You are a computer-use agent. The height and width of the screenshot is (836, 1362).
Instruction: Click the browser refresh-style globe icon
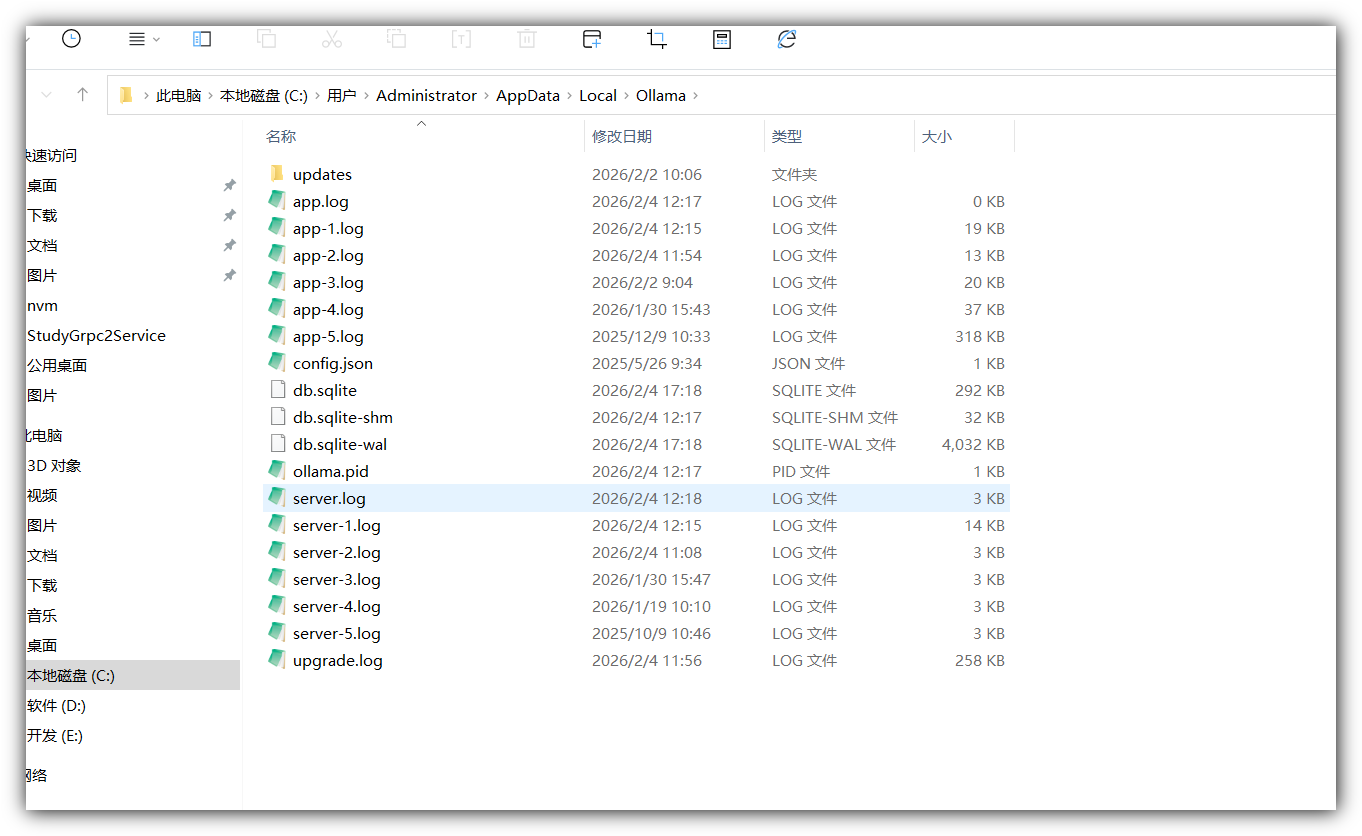787,39
